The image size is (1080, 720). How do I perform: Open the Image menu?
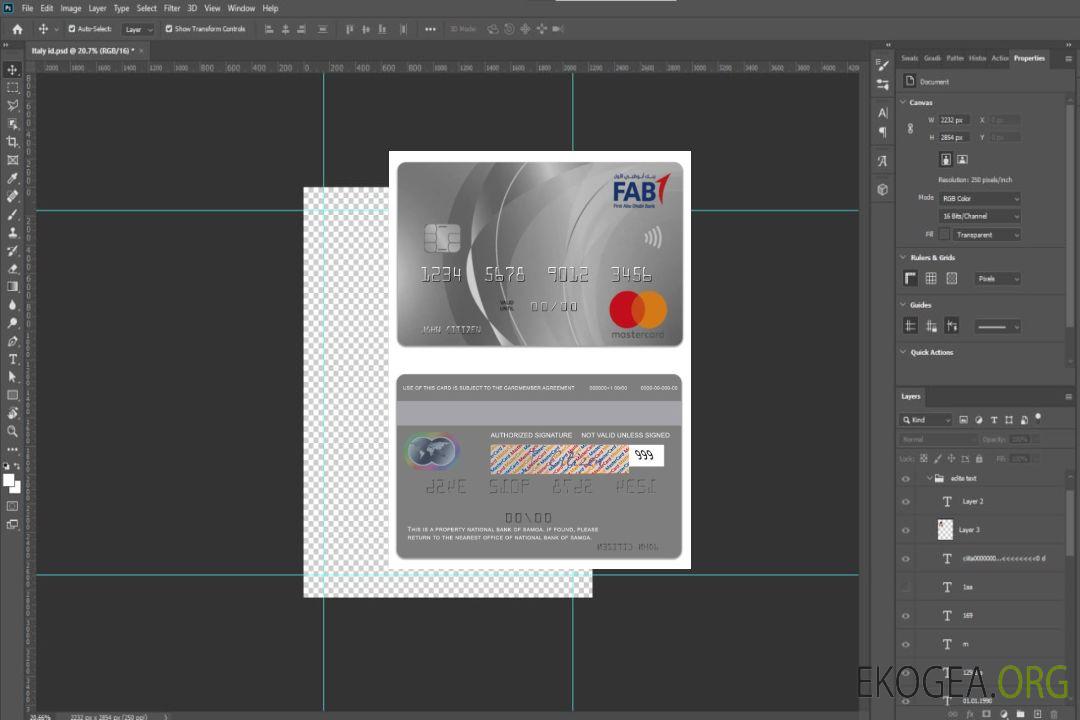tap(71, 8)
